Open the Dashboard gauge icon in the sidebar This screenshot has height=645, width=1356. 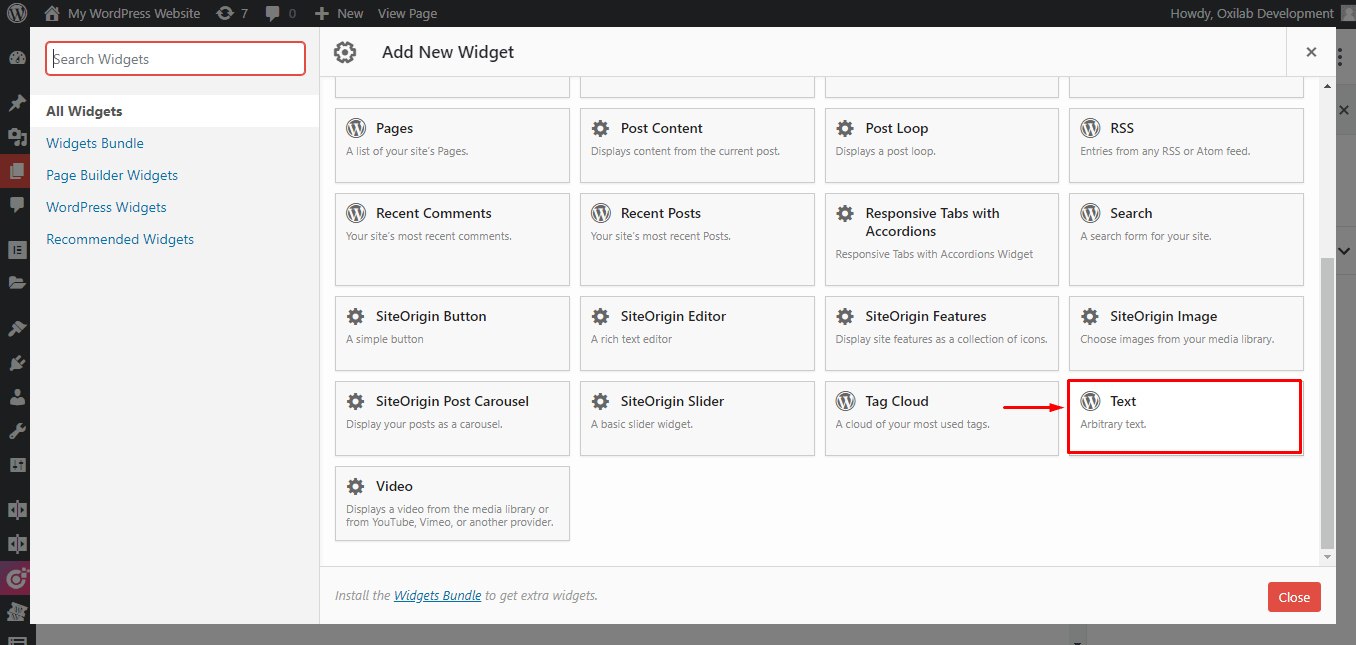(16, 58)
